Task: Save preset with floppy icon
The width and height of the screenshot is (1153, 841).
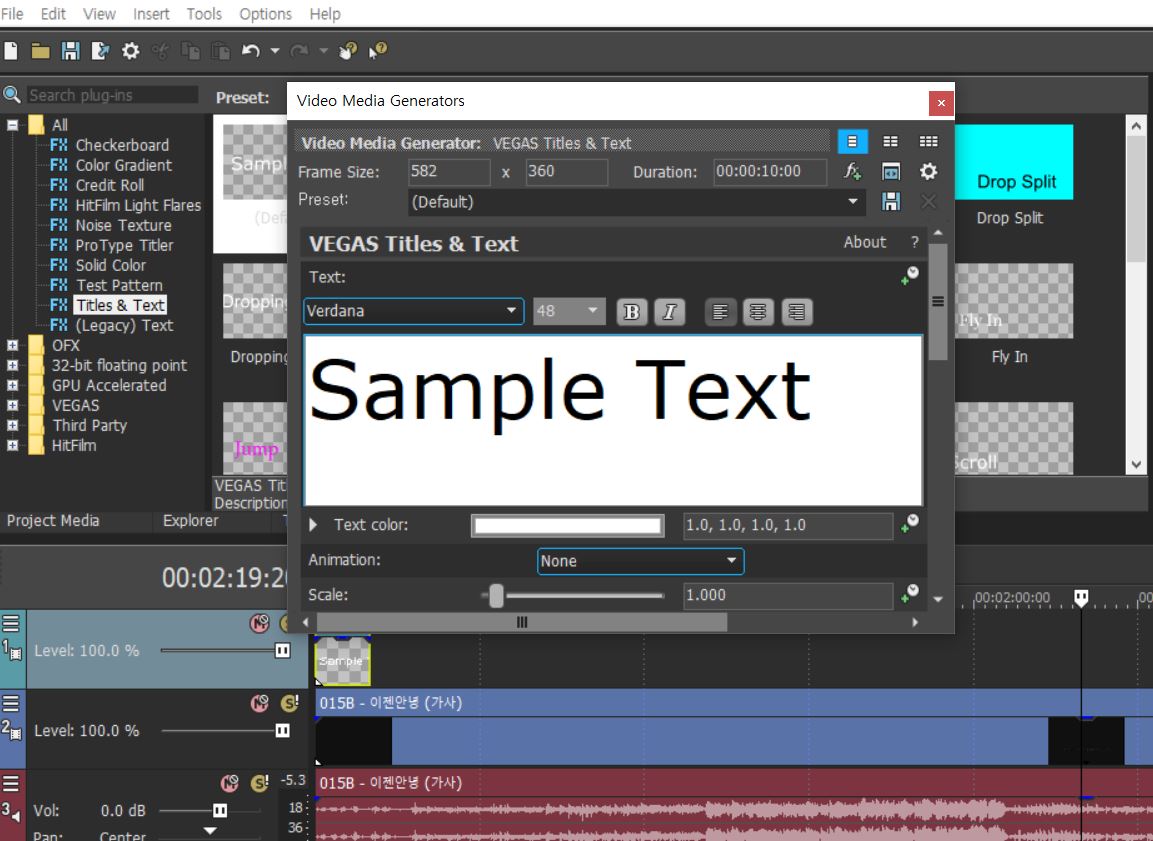Action: pyautogui.click(x=890, y=201)
